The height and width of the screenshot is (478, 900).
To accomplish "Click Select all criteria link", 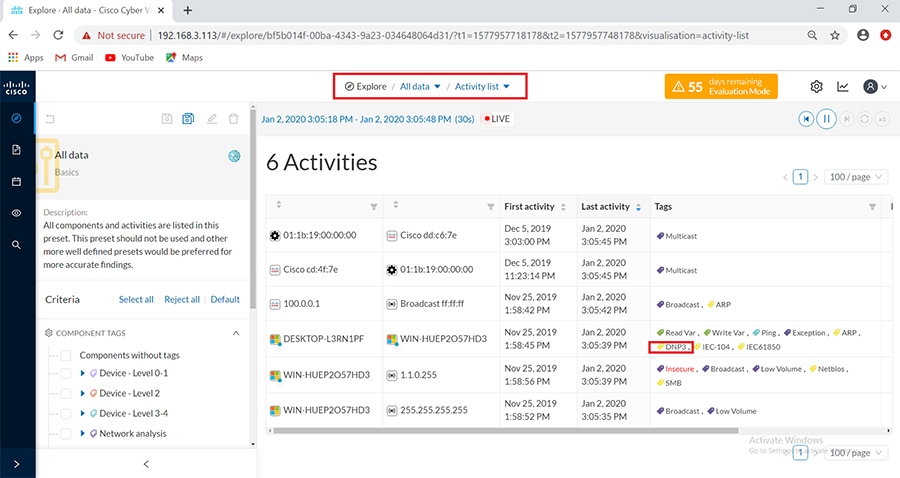I will coord(136,300).
